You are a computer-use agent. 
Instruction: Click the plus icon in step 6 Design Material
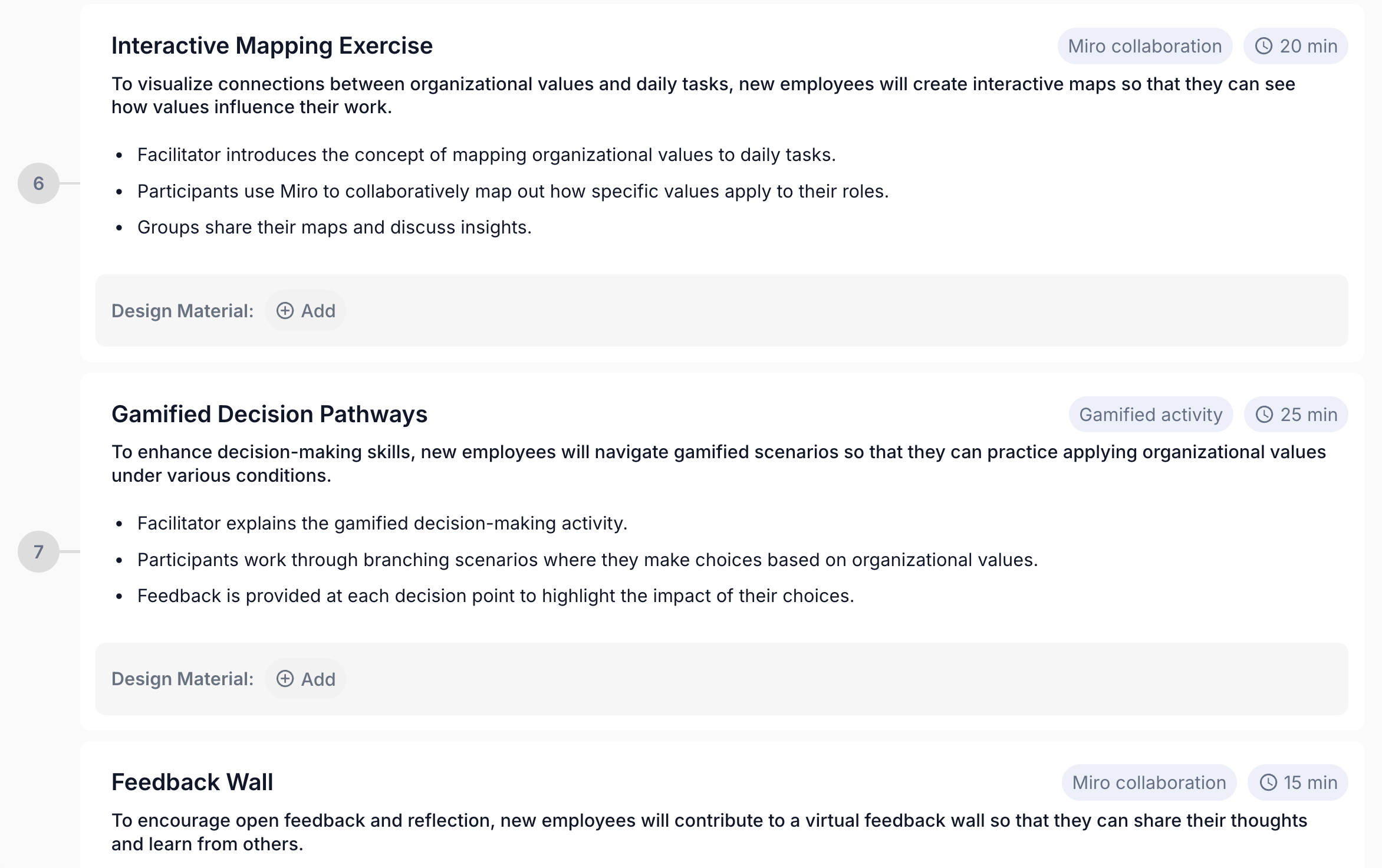click(285, 311)
